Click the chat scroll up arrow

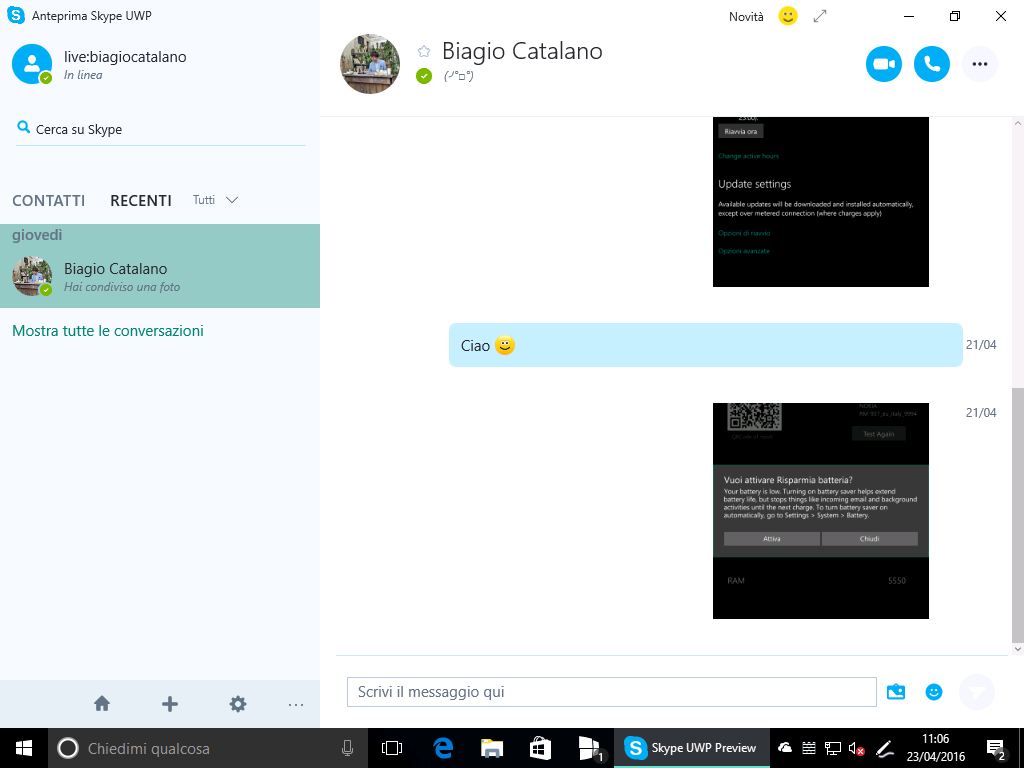coord(1017,123)
